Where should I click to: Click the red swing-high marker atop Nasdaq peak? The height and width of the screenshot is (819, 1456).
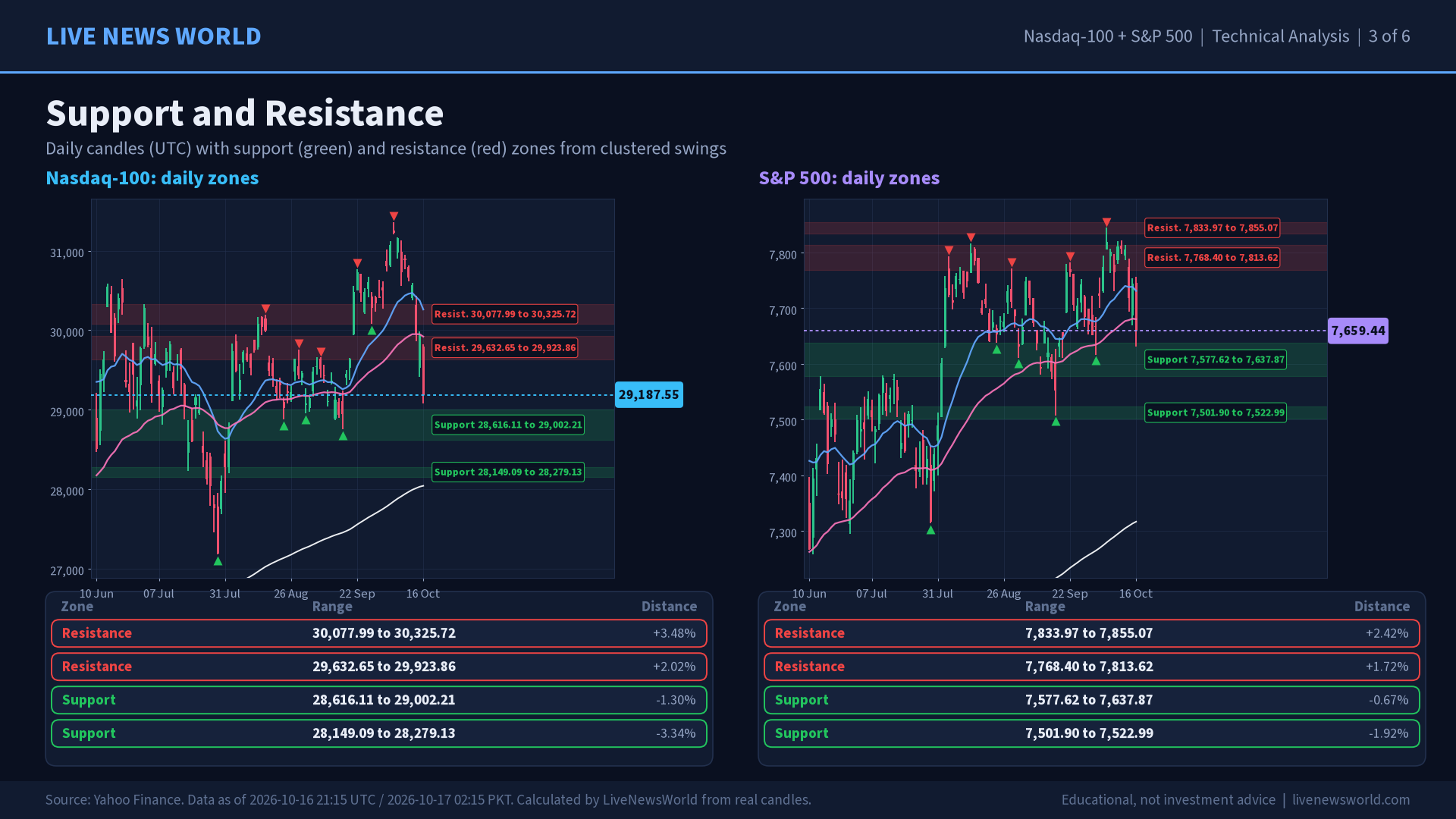pyautogui.click(x=394, y=216)
